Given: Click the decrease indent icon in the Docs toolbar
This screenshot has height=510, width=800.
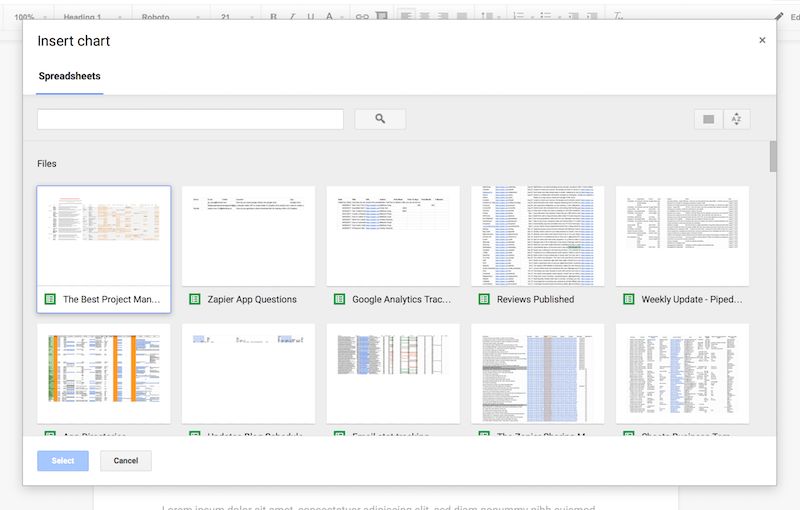Looking at the screenshot, I should [573, 17].
